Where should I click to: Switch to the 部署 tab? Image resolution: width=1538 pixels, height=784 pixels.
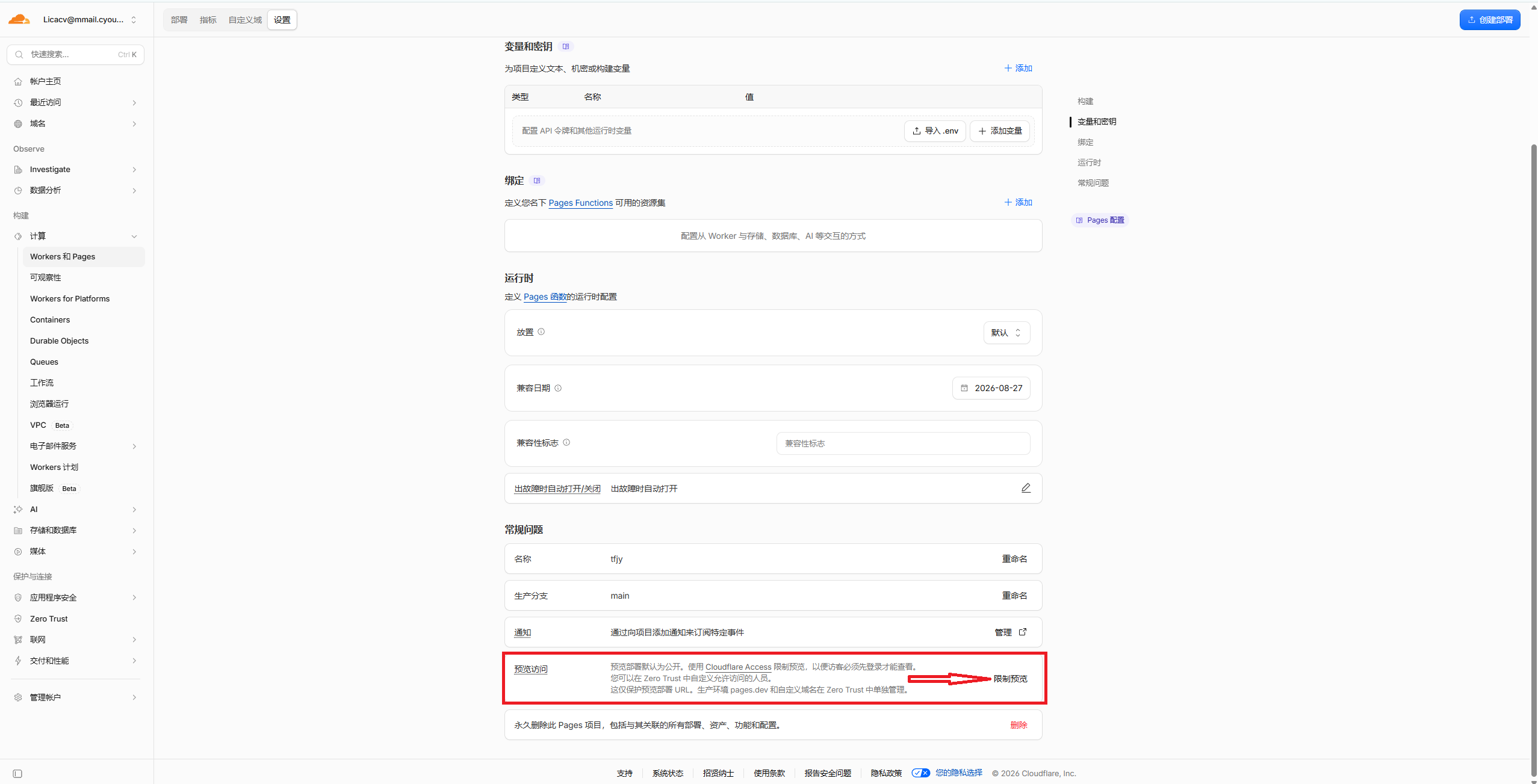[x=179, y=20]
